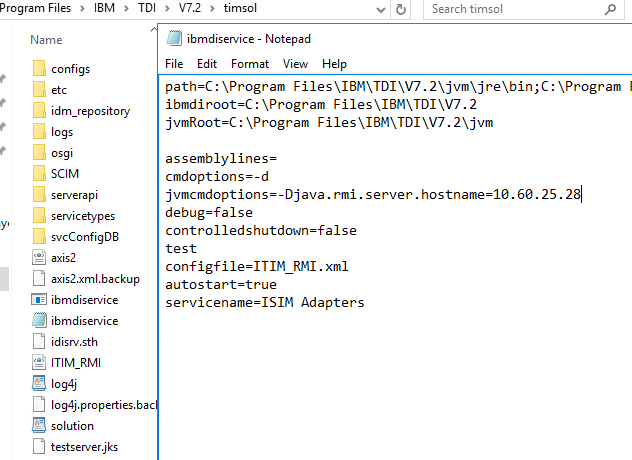The image size is (632, 460).
Task: Place cursor on the path= line
Action: [x=399, y=87]
